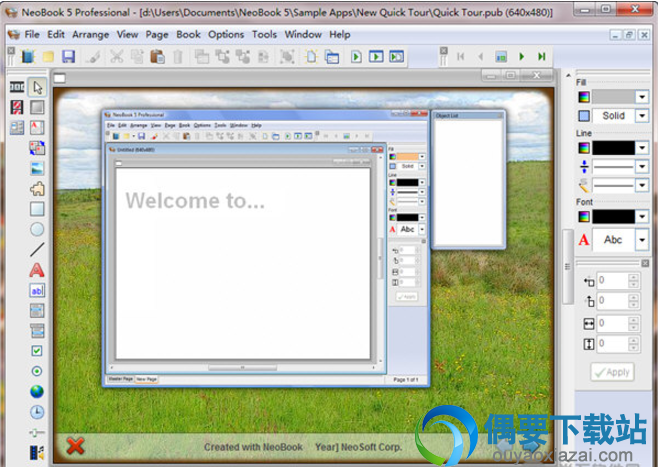Viewport: 658px width, 467px height.
Task: Select the Text Entry field tool
Action: pos(37,290)
